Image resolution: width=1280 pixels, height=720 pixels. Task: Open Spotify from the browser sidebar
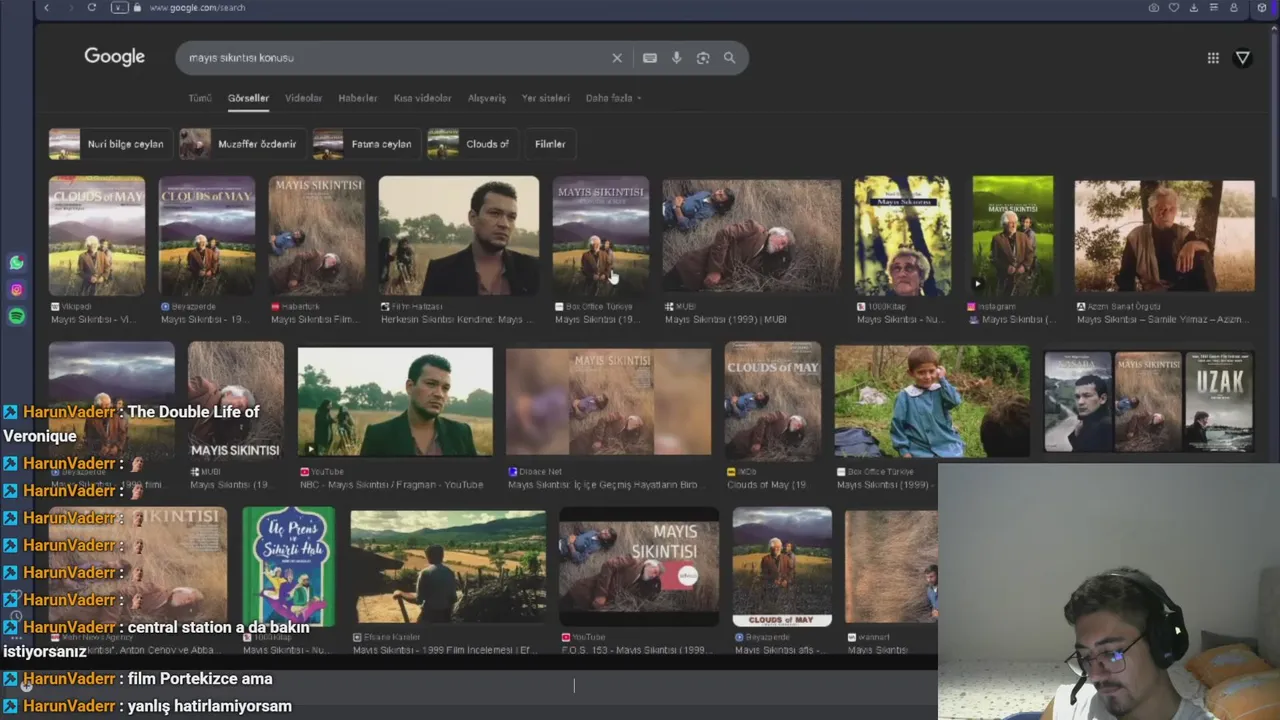coord(16,316)
